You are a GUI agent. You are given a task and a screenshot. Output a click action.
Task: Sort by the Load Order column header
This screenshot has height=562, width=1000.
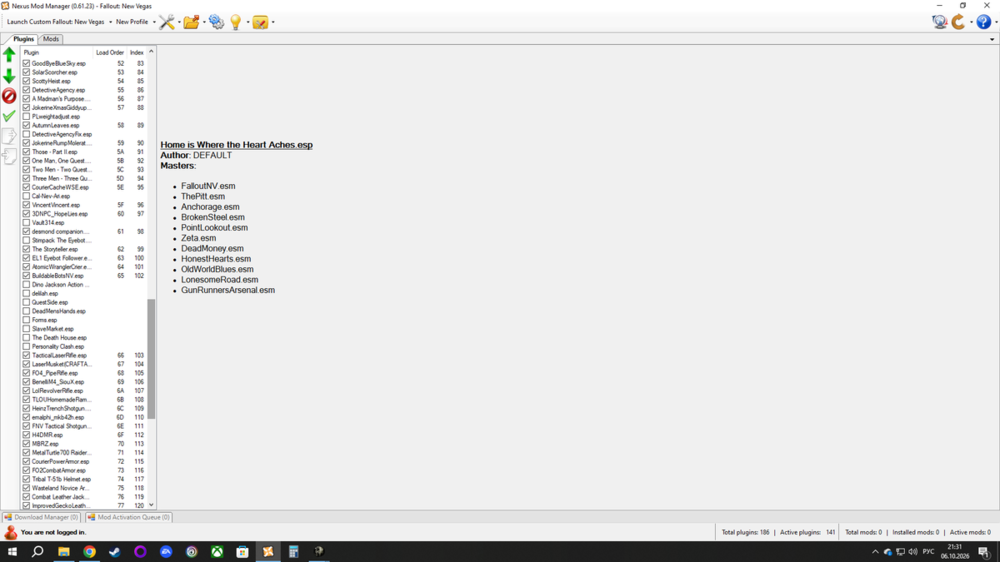(110, 53)
